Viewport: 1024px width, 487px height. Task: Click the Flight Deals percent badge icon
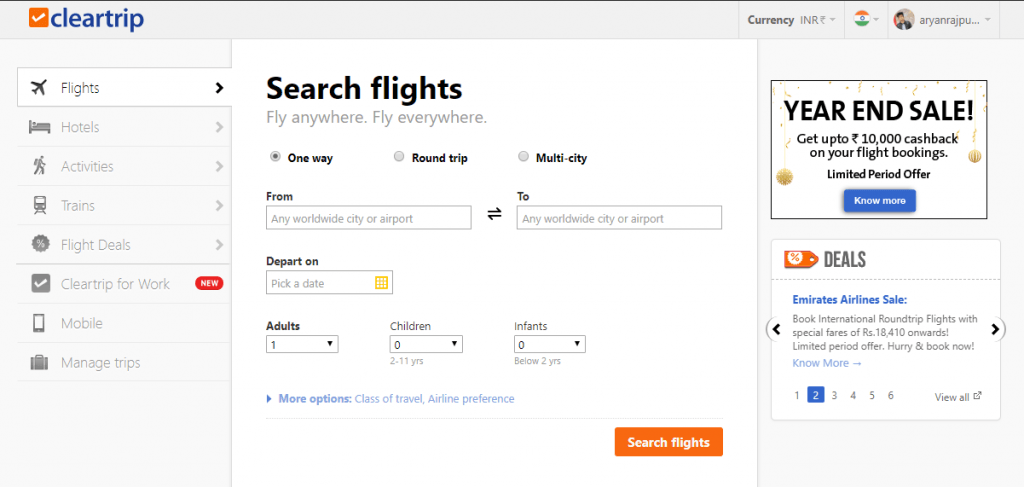[40, 244]
